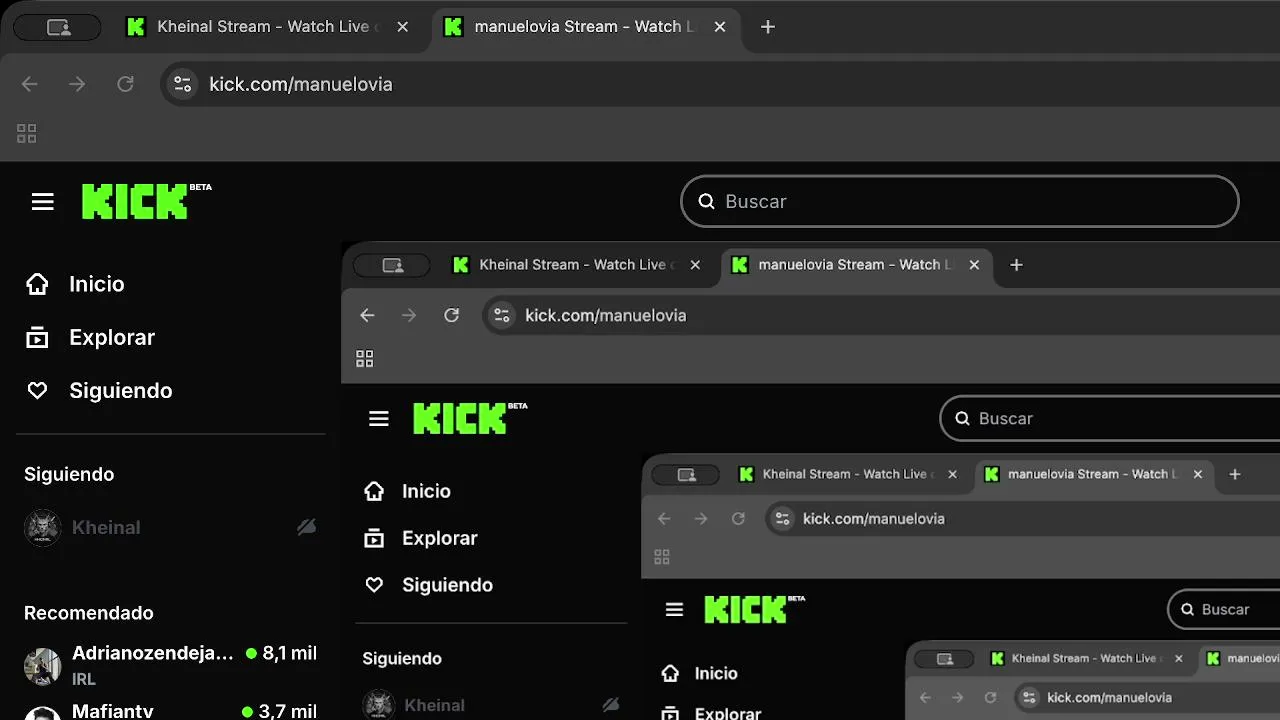This screenshot has width=1280, height=720.
Task: Open Kheinal channel in second-level following list
Action: 491,705
